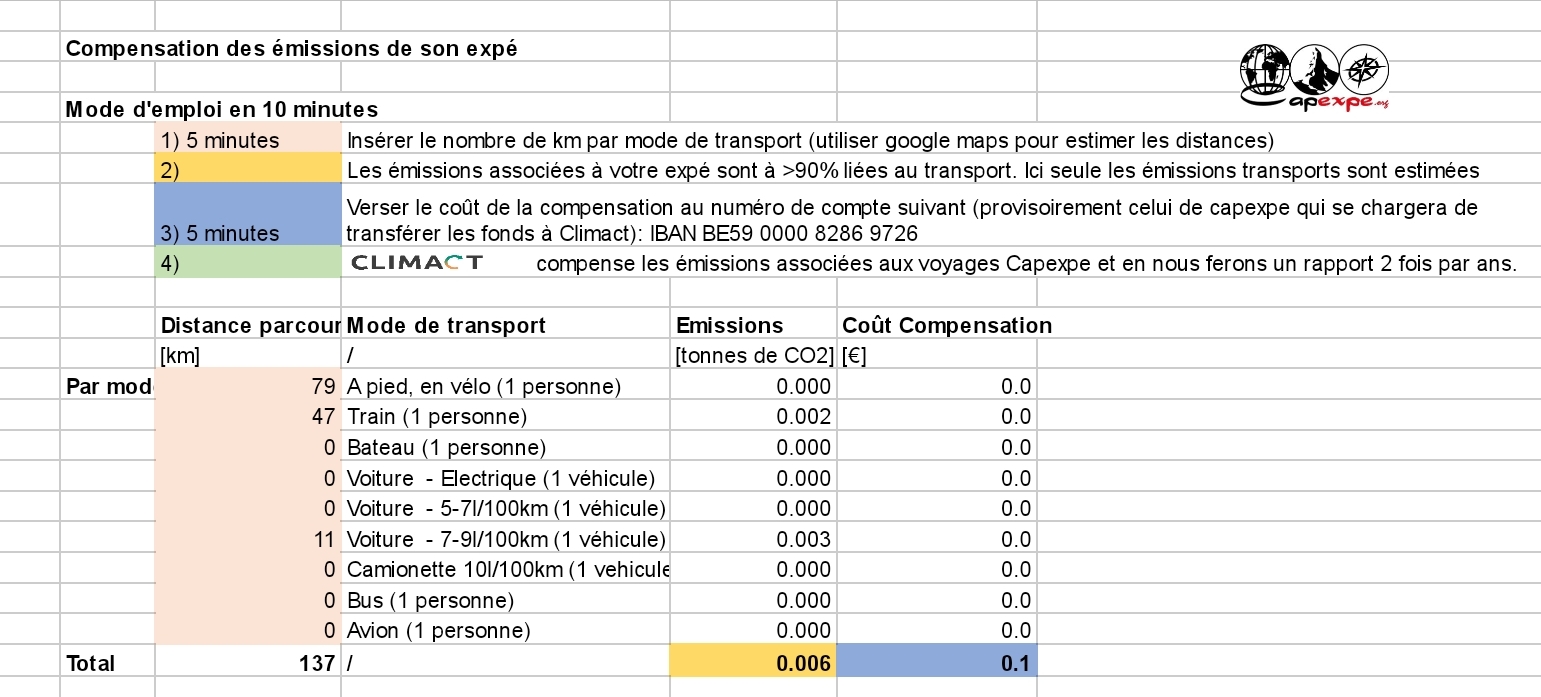The height and width of the screenshot is (697, 1541).
Task: Click the title "Compensation des émissions de son expé"
Action: [x=292, y=48]
